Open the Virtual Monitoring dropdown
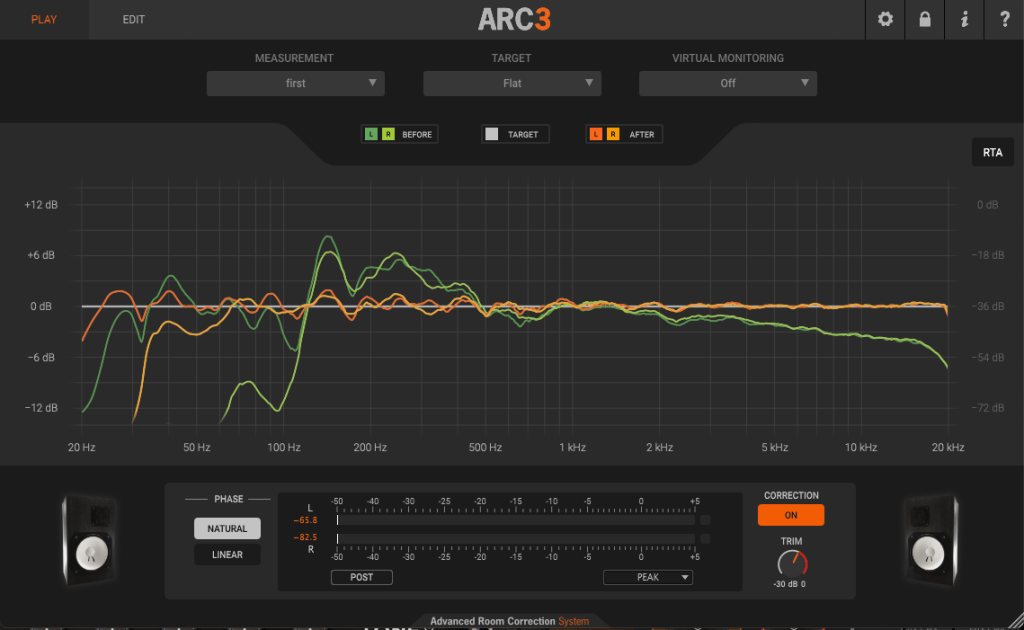 point(728,83)
